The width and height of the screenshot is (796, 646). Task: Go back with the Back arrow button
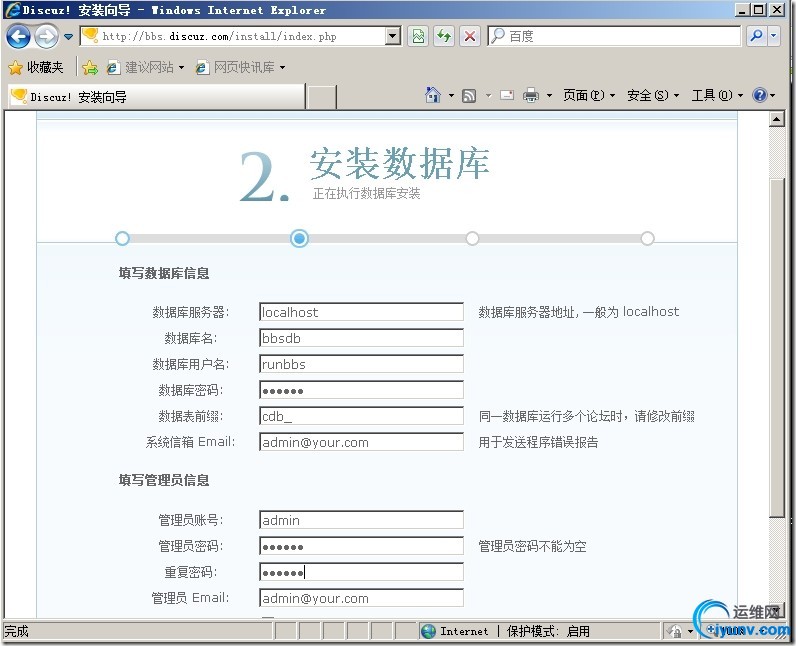[x=18, y=37]
